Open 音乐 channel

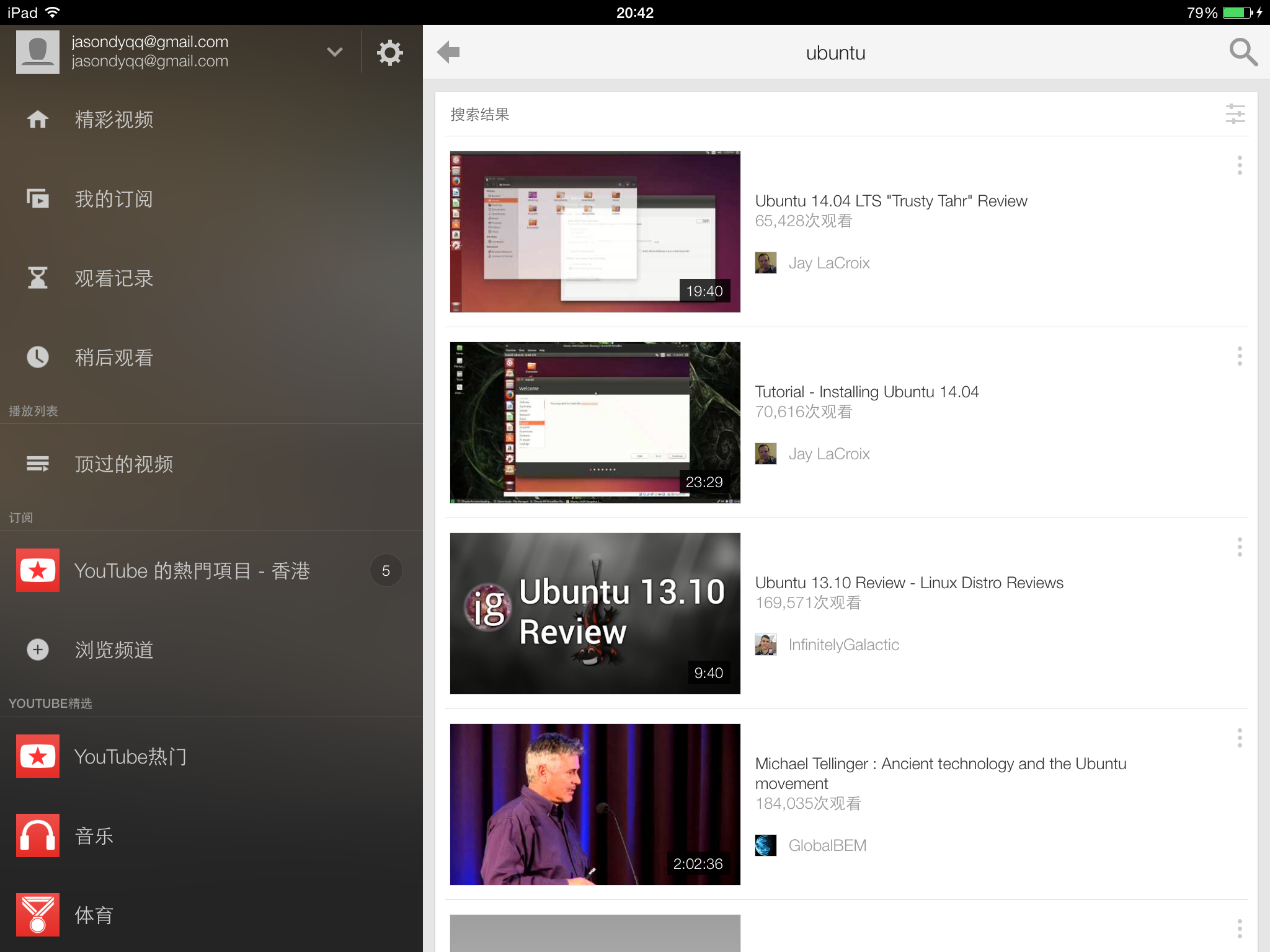point(211,835)
